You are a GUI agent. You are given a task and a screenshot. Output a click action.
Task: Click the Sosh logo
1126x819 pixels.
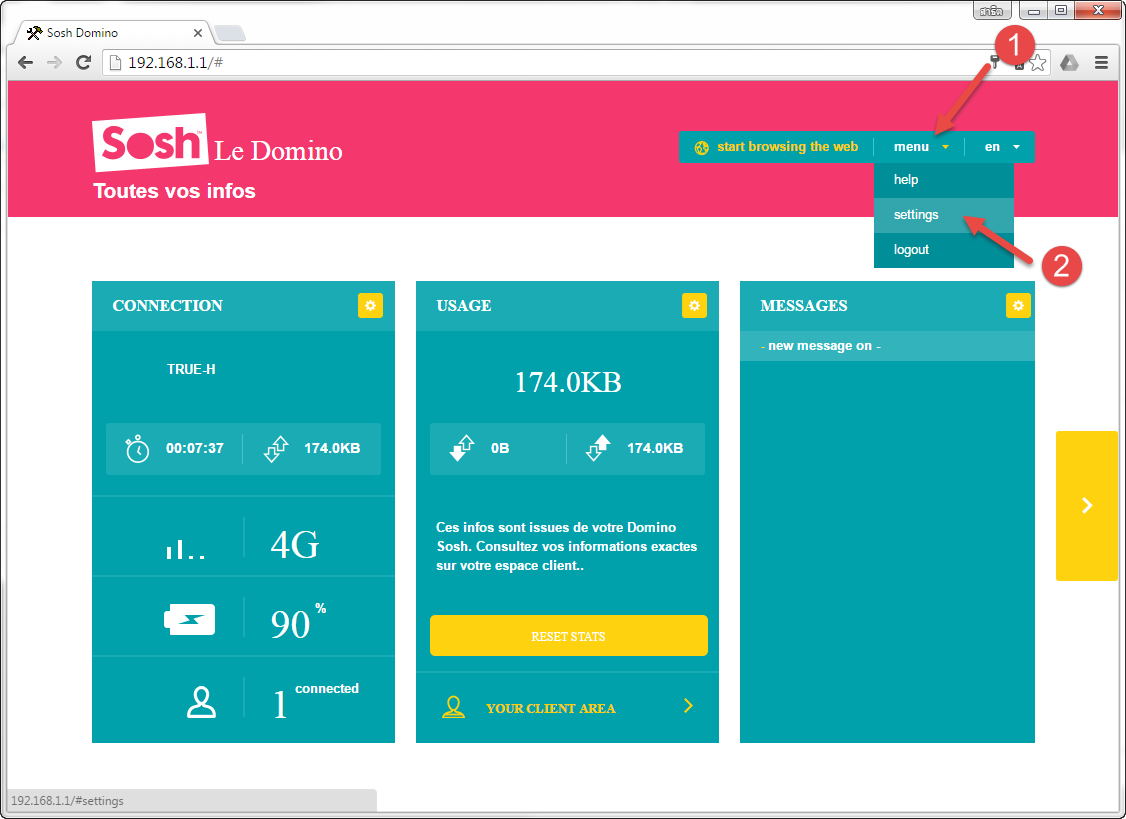151,142
